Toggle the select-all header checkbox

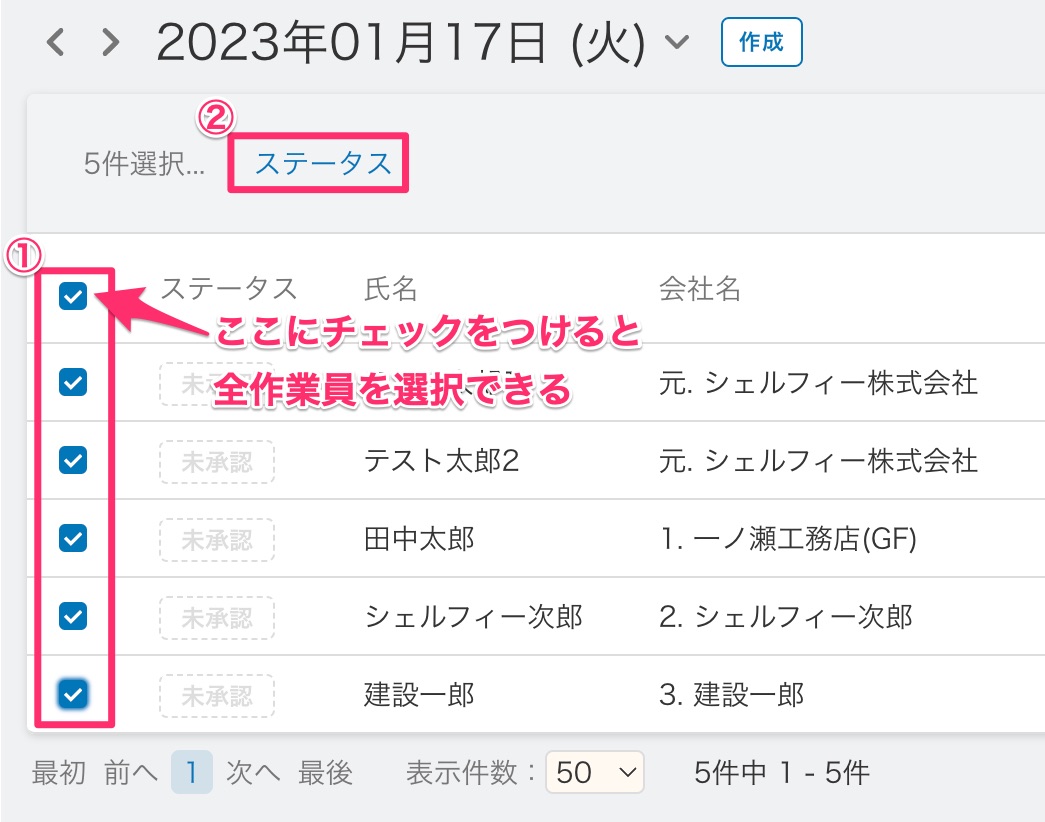point(73,295)
